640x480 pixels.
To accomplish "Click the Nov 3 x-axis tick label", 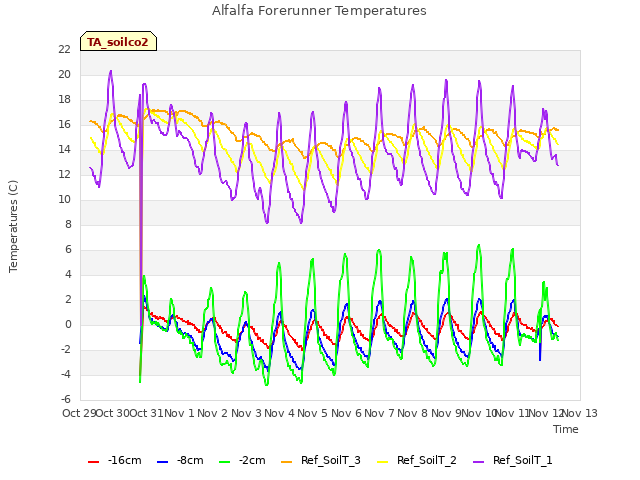I will [246, 413].
